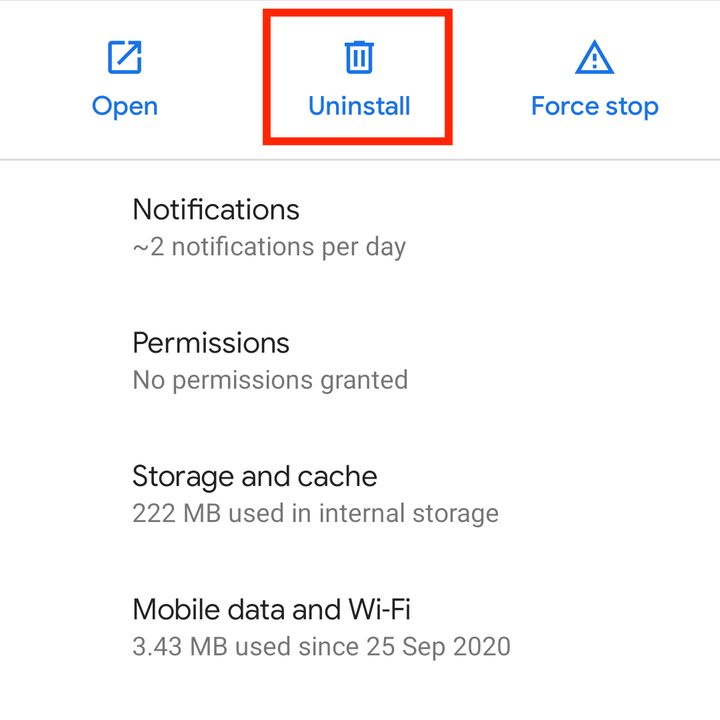Screen dimensions: 720x720
Task: Select the blue Open text label
Action: click(125, 107)
